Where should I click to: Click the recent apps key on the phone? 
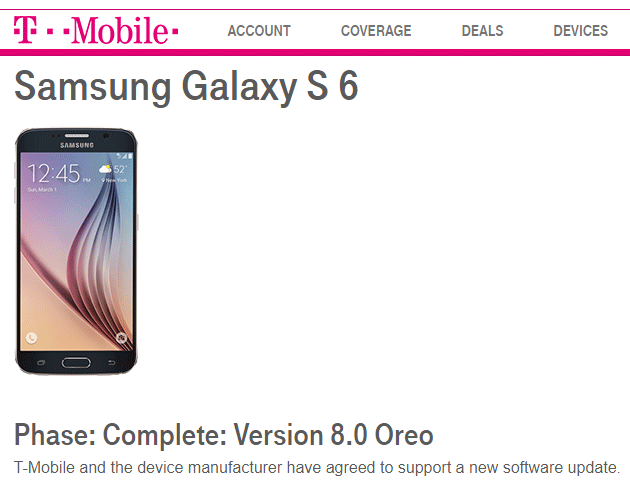tap(41, 363)
